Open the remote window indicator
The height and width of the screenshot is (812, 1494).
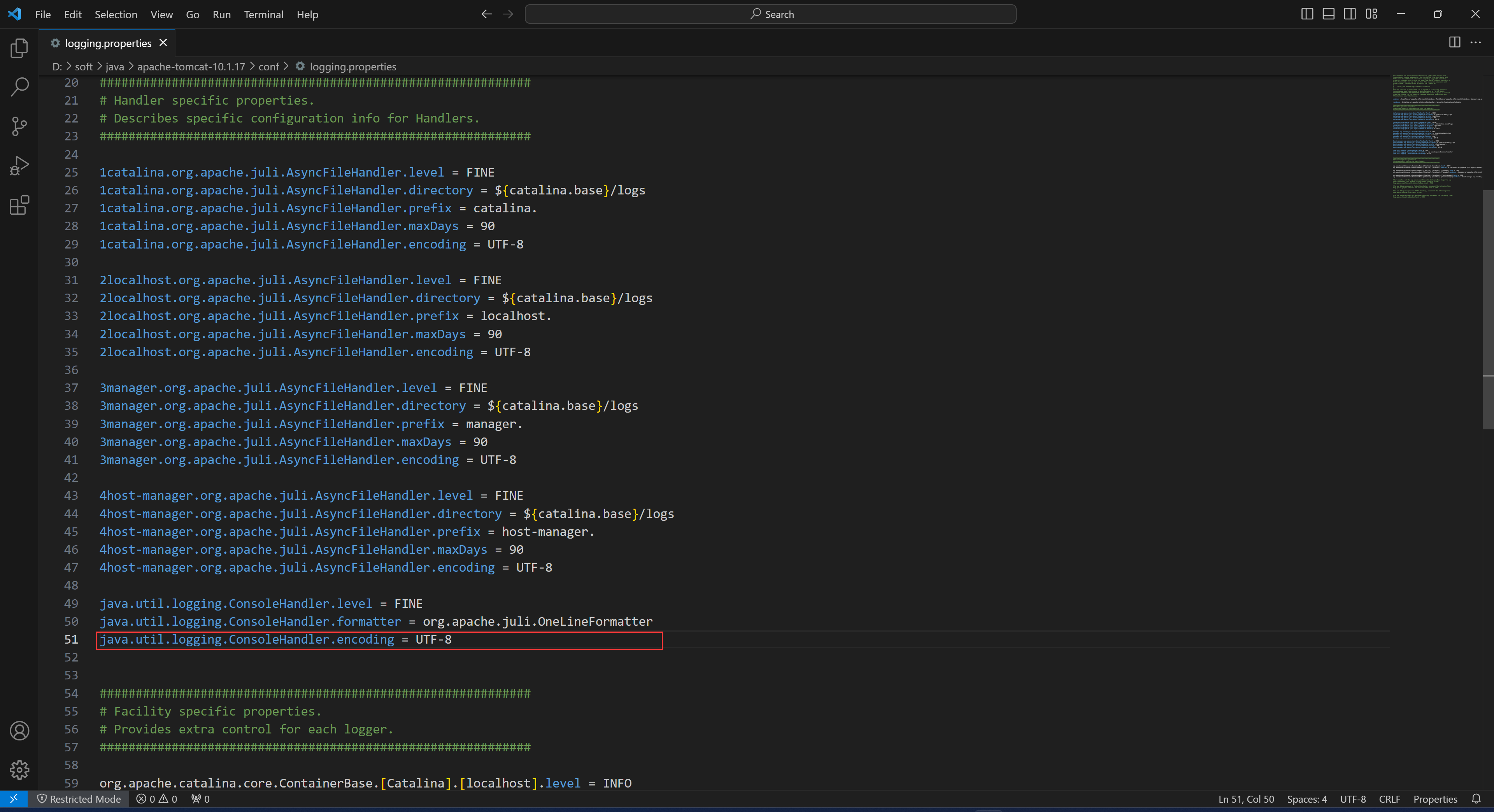pyautogui.click(x=14, y=799)
